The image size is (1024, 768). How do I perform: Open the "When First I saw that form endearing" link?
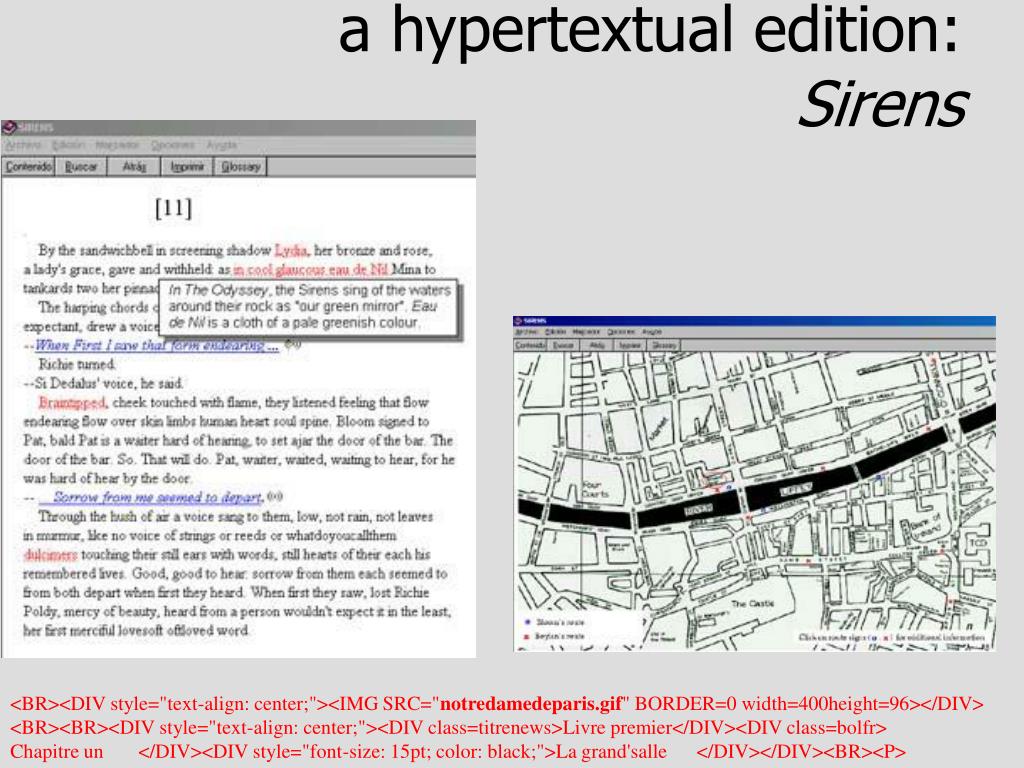pyautogui.click(x=157, y=345)
